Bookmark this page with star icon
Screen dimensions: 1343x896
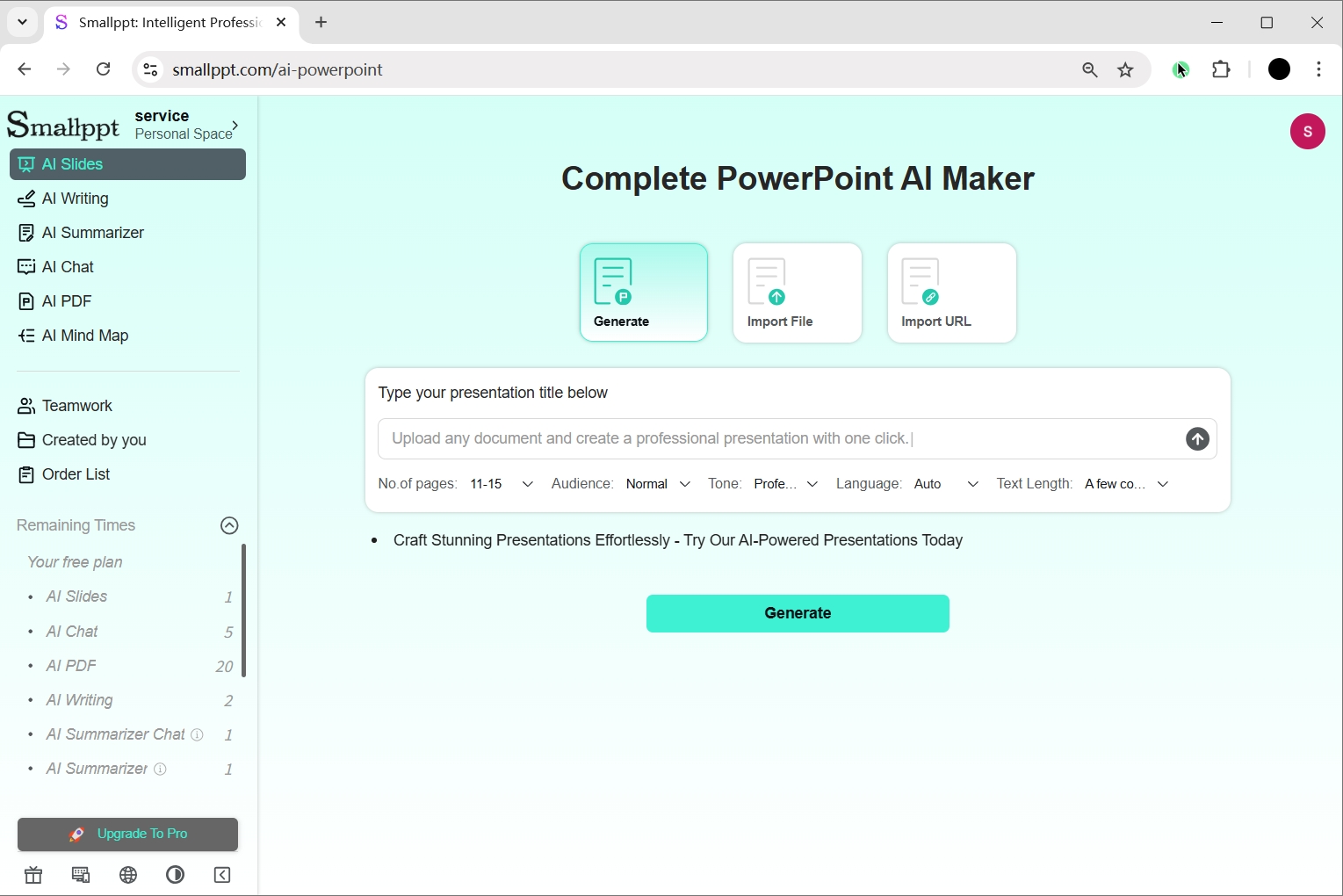[x=1125, y=69]
